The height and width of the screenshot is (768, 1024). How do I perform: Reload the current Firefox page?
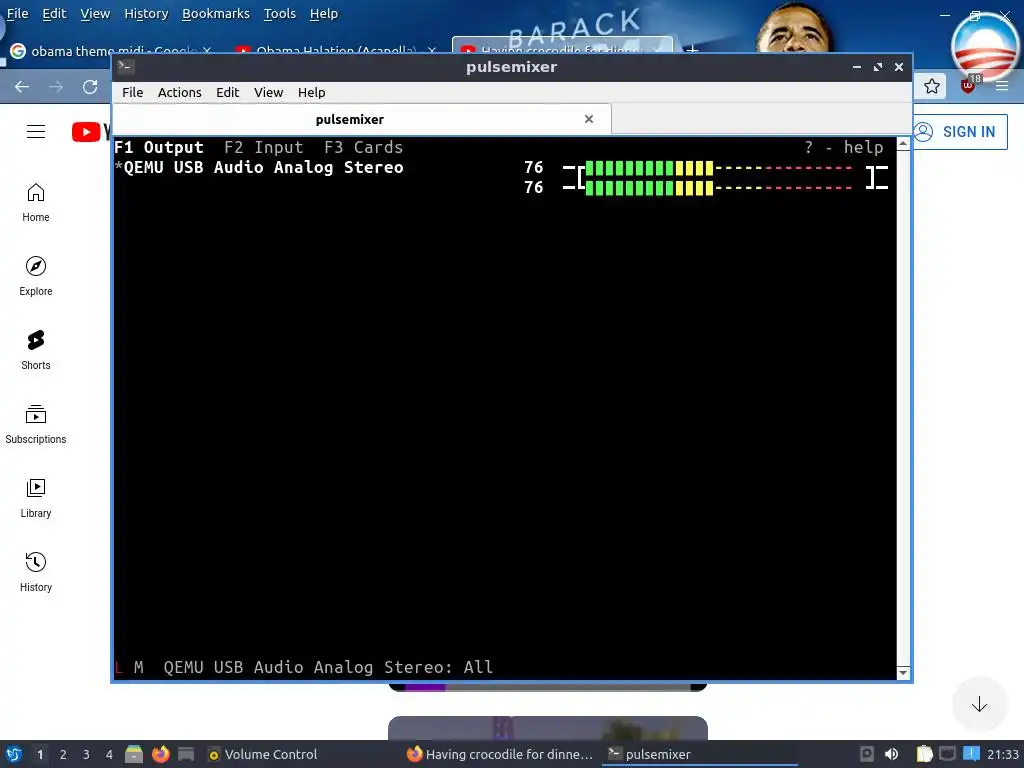[x=90, y=87]
